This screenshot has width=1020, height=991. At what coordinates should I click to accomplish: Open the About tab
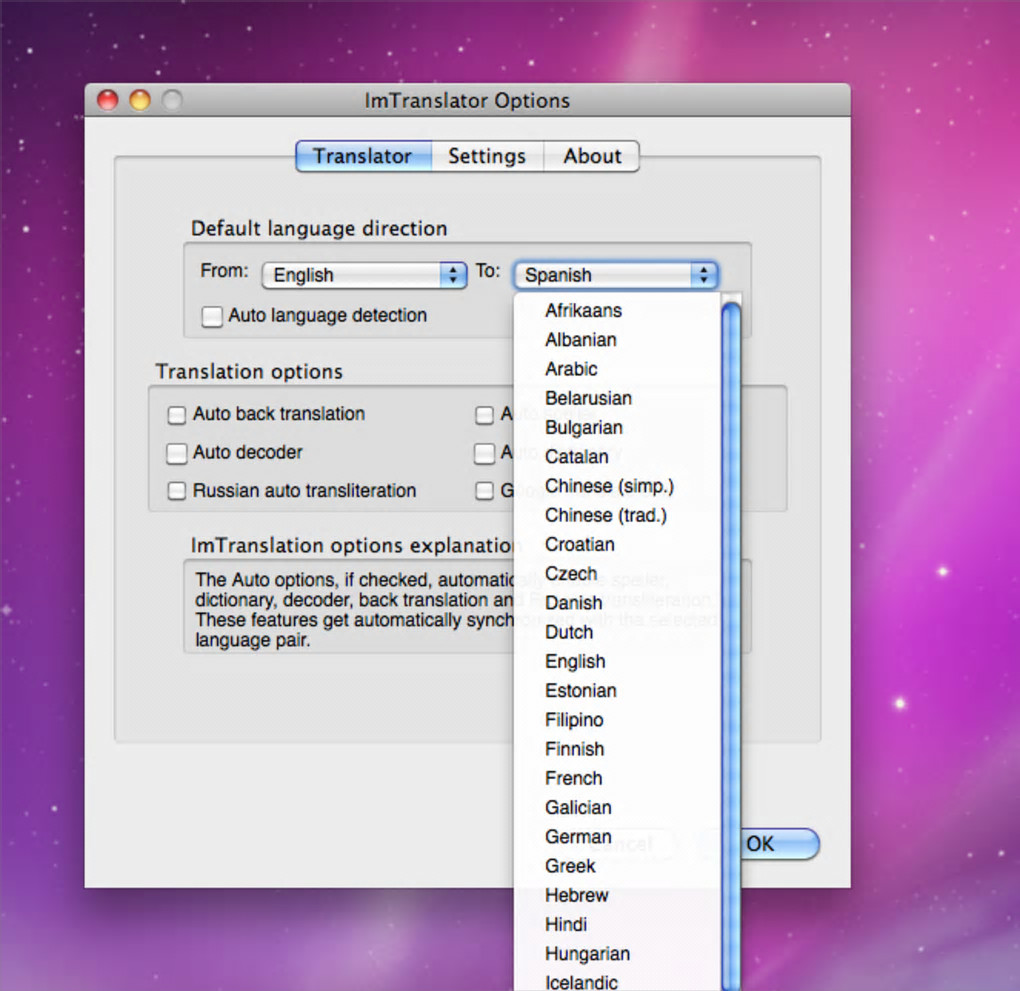click(x=592, y=156)
